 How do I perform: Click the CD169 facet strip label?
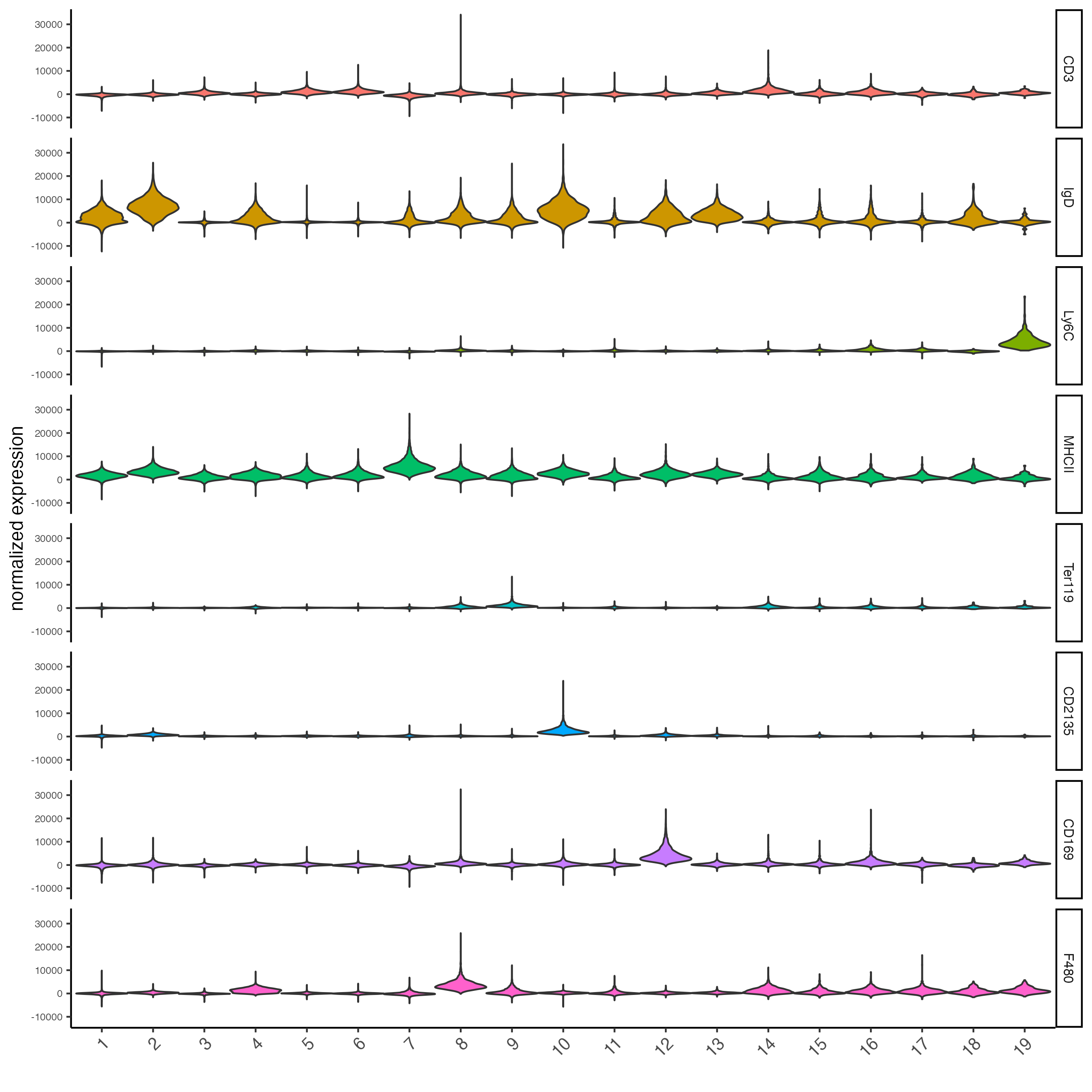(x=1068, y=839)
